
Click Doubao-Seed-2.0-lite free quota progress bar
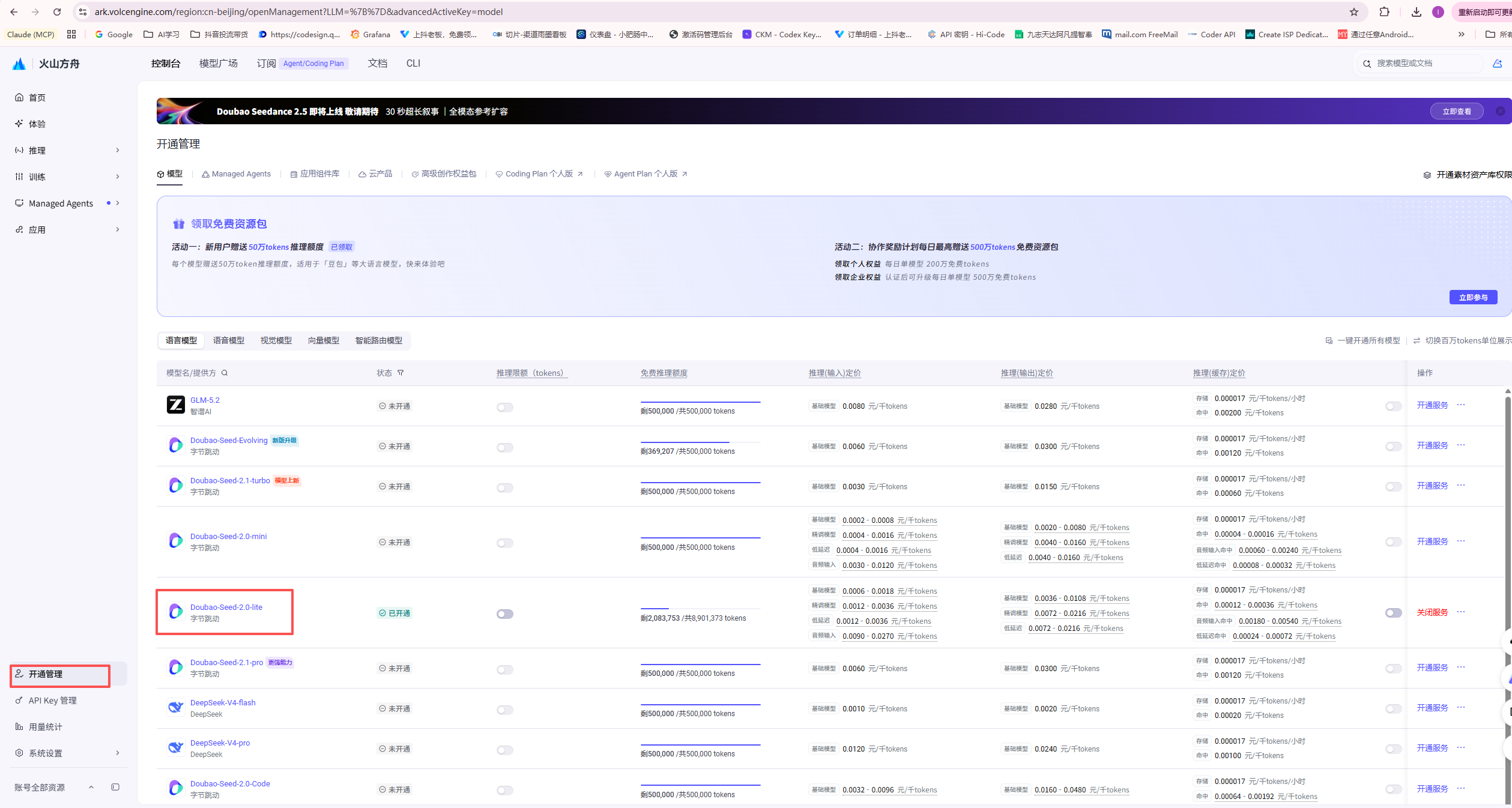pos(700,609)
